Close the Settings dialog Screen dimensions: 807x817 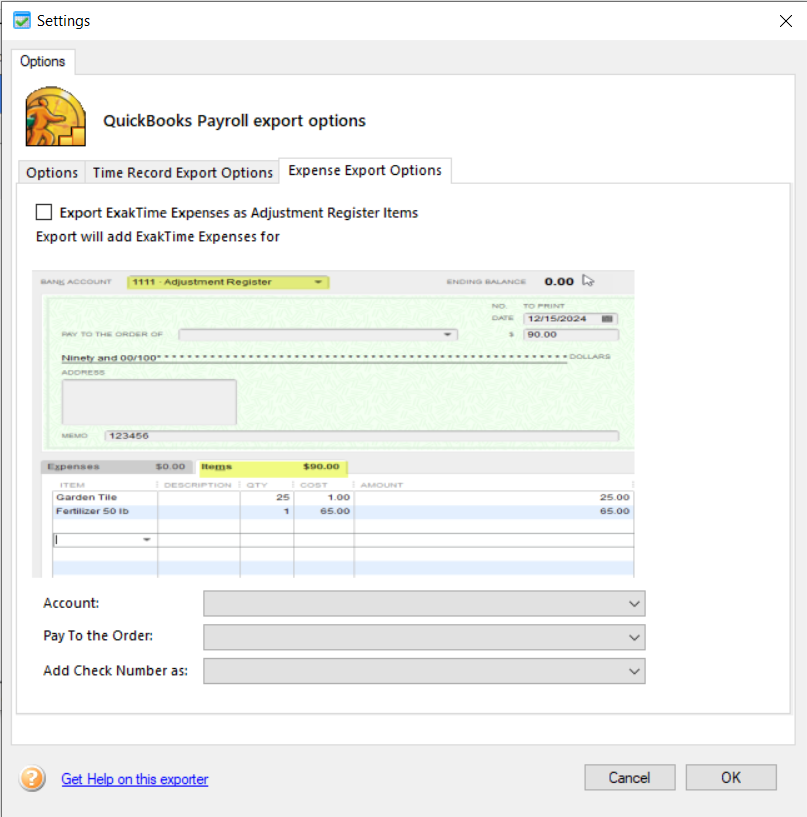(786, 21)
